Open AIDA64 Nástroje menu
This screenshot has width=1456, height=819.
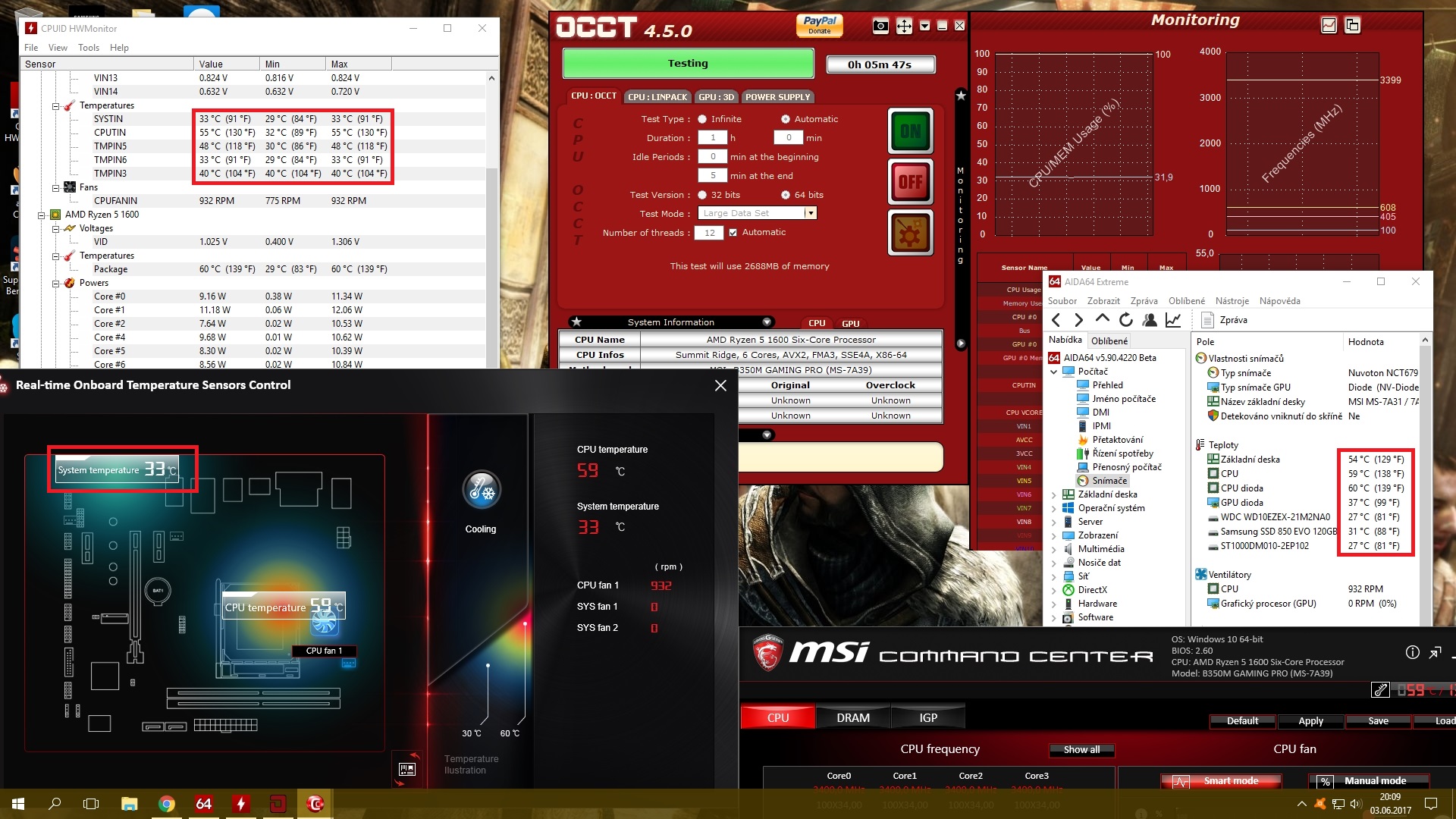click(1232, 301)
